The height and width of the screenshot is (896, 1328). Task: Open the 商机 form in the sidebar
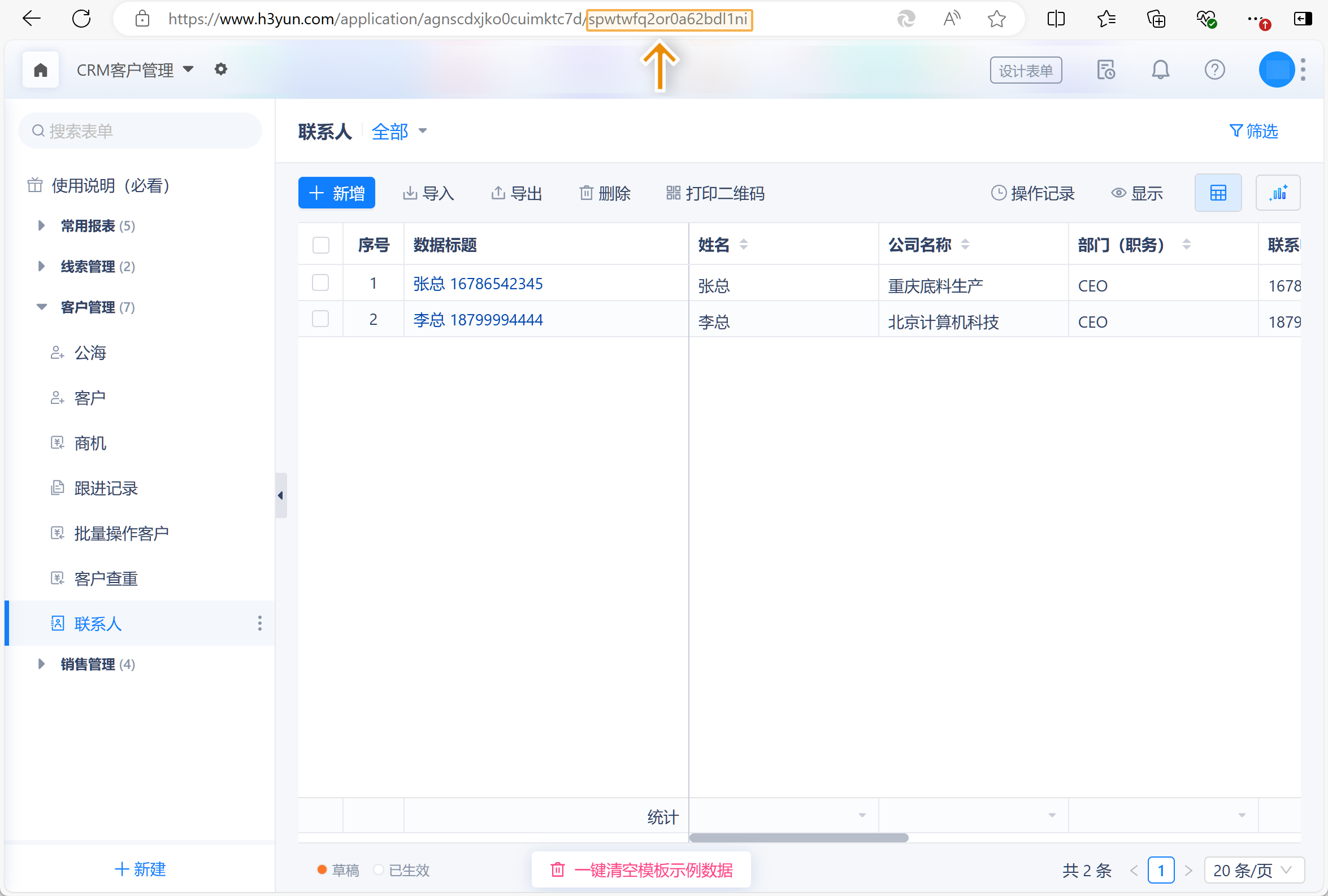(x=90, y=443)
